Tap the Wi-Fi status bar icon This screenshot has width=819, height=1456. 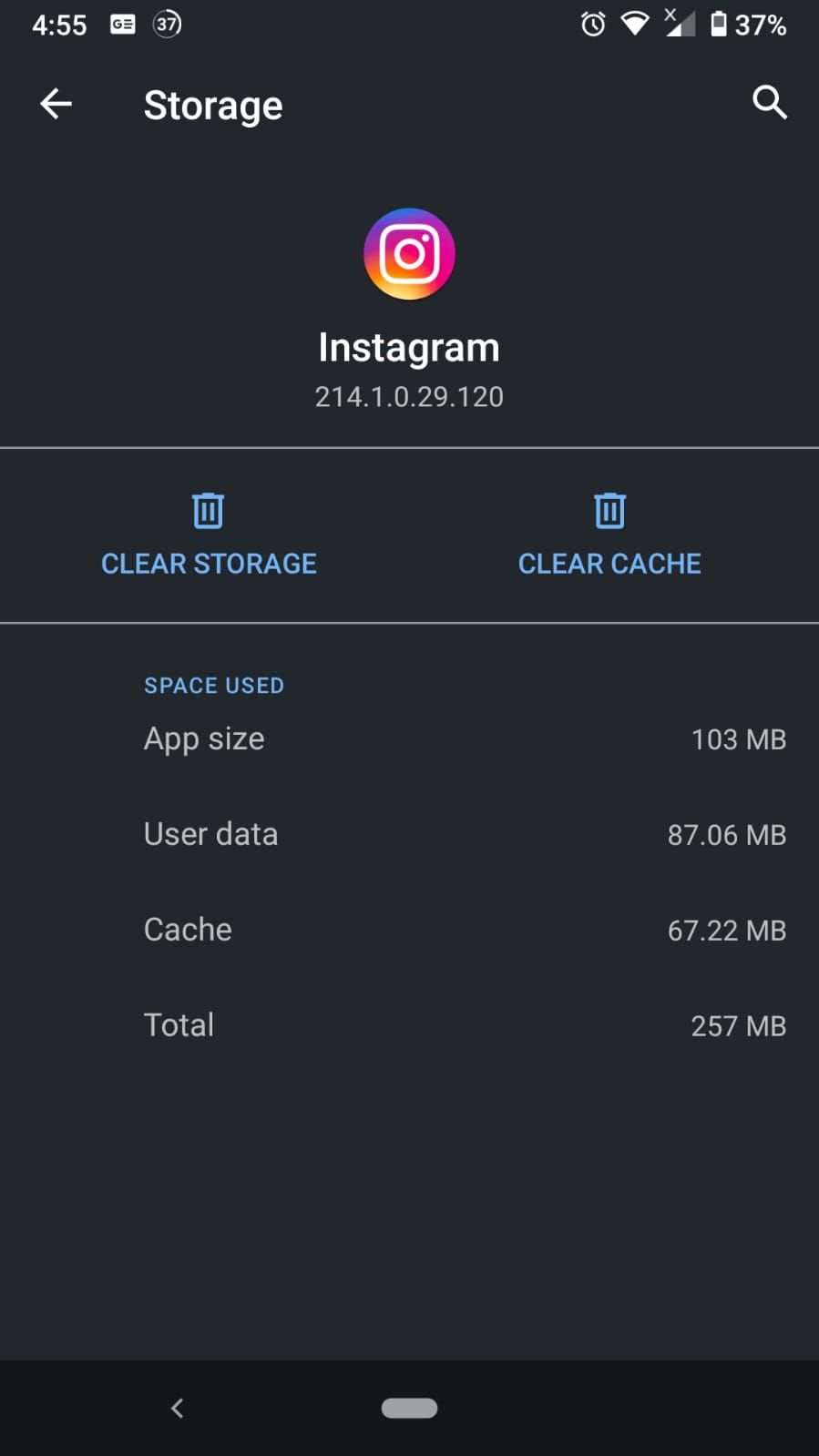pyautogui.click(x=635, y=25)
